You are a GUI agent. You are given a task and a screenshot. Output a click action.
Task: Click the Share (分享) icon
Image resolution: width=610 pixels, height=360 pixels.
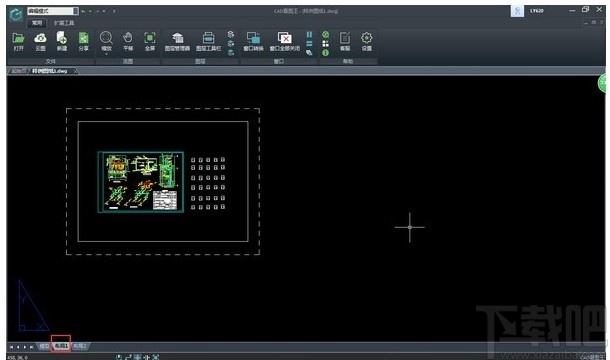tap(84, 42)
